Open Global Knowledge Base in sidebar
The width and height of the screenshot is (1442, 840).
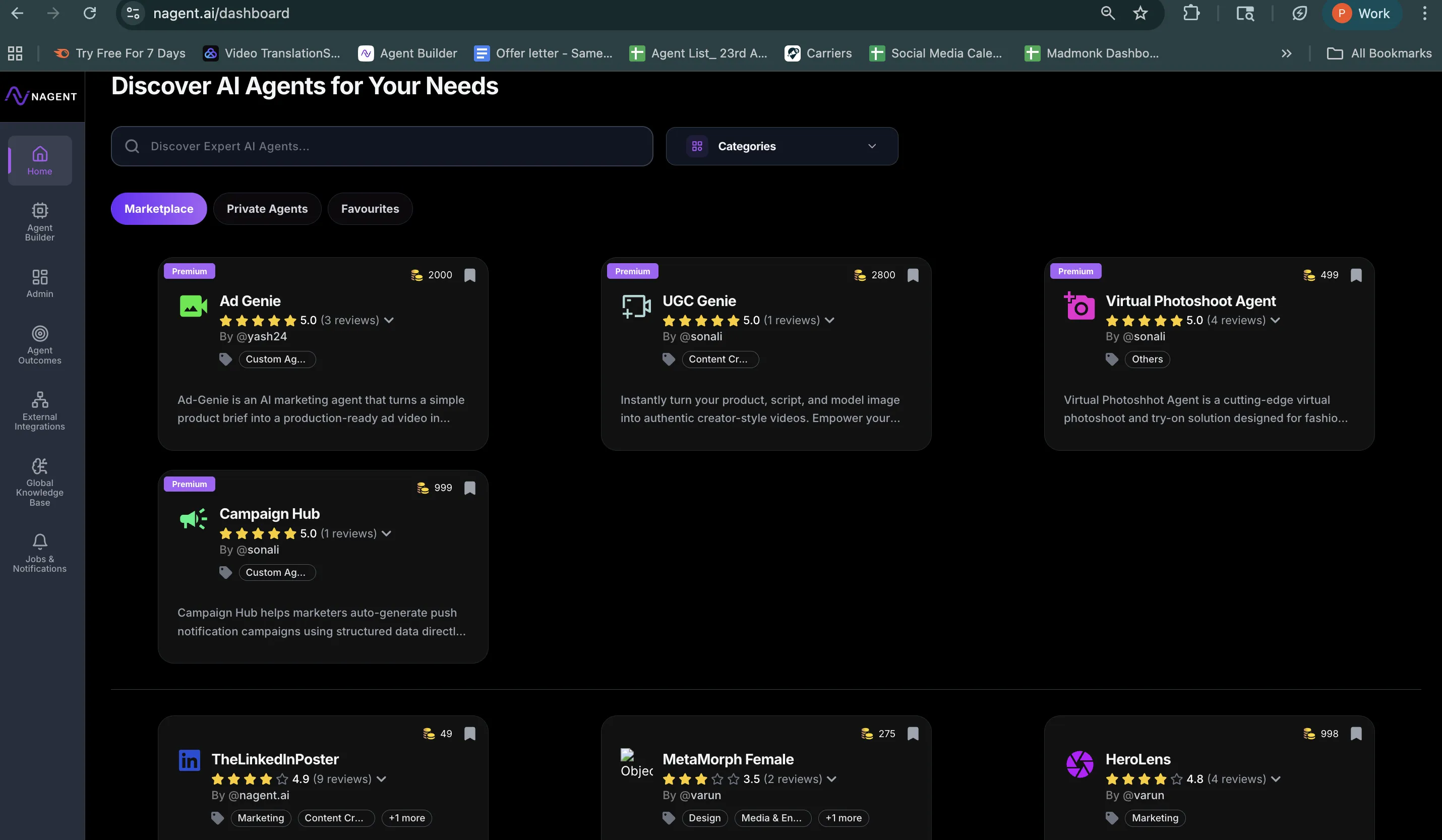tap(39, 482)
